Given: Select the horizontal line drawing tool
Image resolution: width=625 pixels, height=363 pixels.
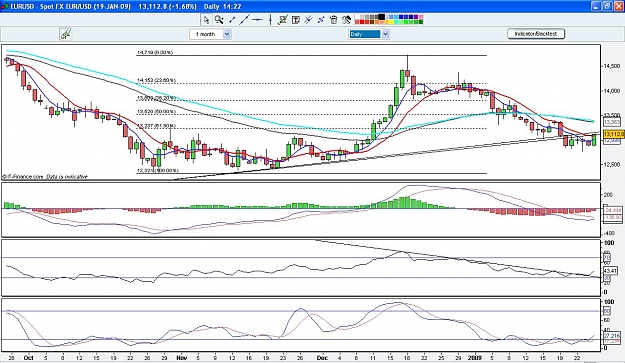Looking at the screenshot, I should click(257, 20).
